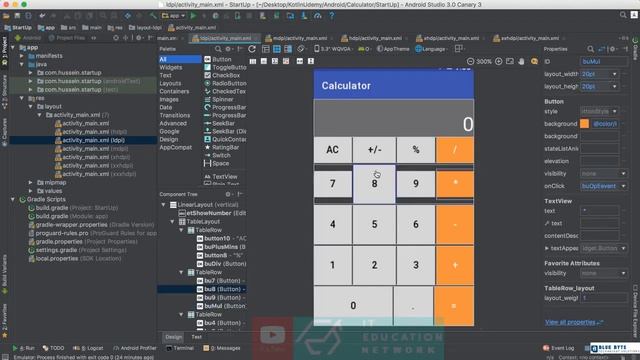This screenshot has height=360, width=640.
Task: Expand the values folder in project tree
Action: tap(31, 191)
